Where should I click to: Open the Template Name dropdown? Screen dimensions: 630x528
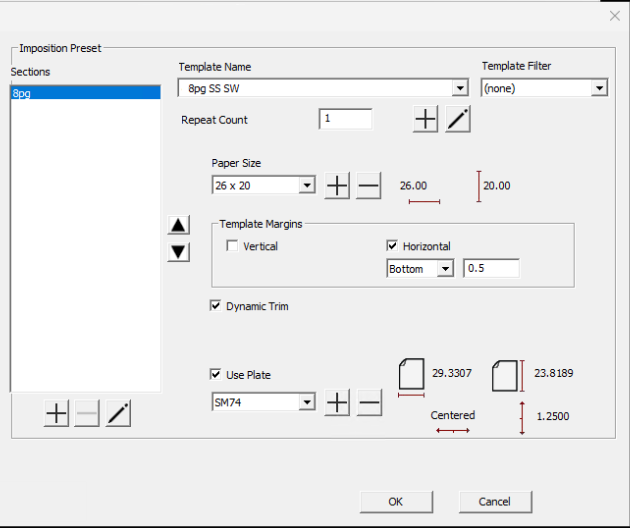pos(459,88)
